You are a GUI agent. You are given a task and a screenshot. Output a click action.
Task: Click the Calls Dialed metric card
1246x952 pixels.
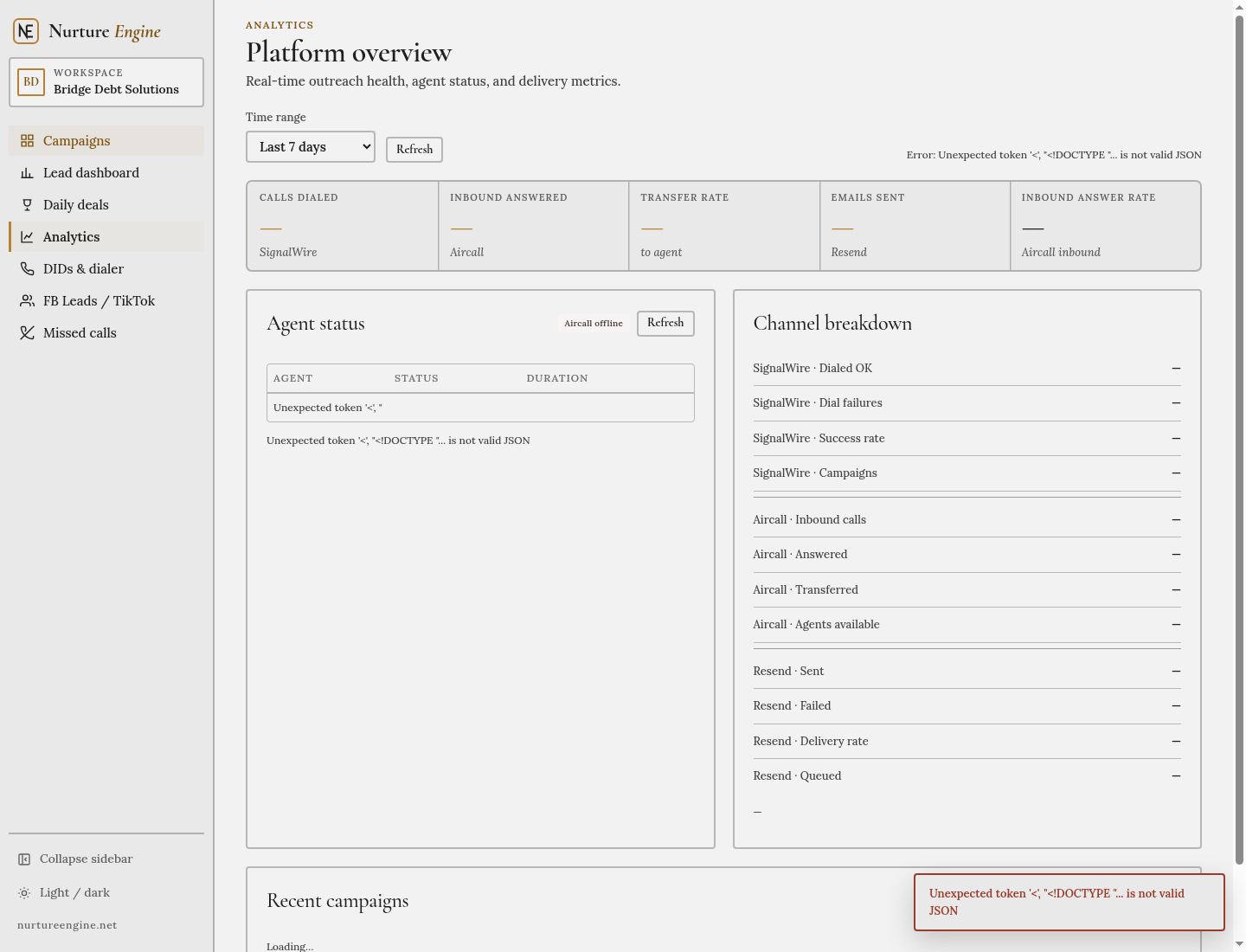click(343, 226)
